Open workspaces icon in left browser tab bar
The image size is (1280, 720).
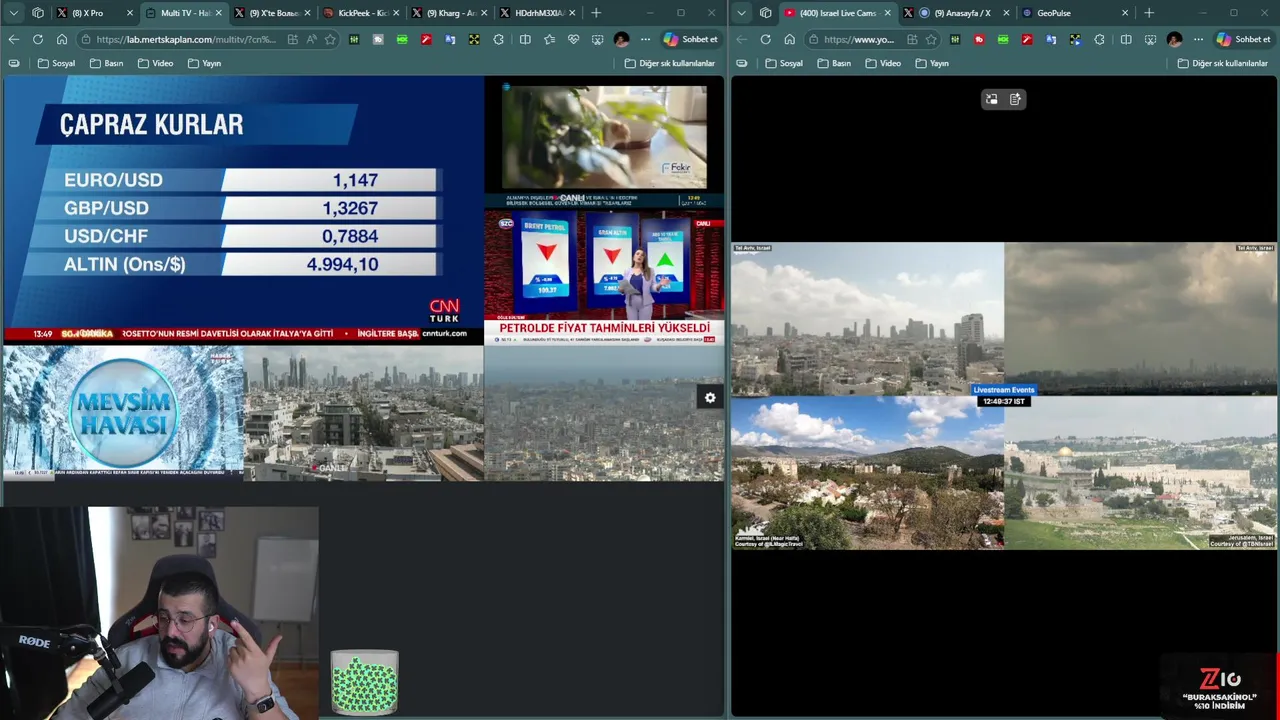click(x=38, y=13)
